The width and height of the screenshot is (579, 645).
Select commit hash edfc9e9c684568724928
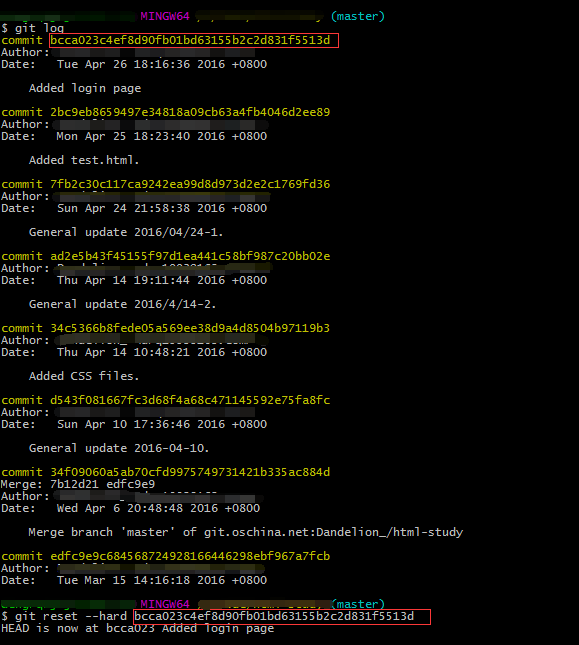pyautogui.click(x=190, y=556)
